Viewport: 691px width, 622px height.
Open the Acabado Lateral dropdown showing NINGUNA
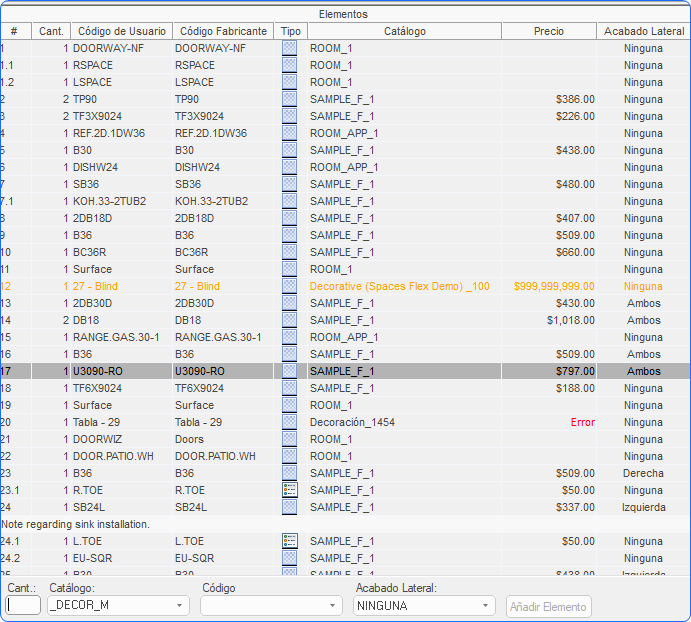point(424,605)
